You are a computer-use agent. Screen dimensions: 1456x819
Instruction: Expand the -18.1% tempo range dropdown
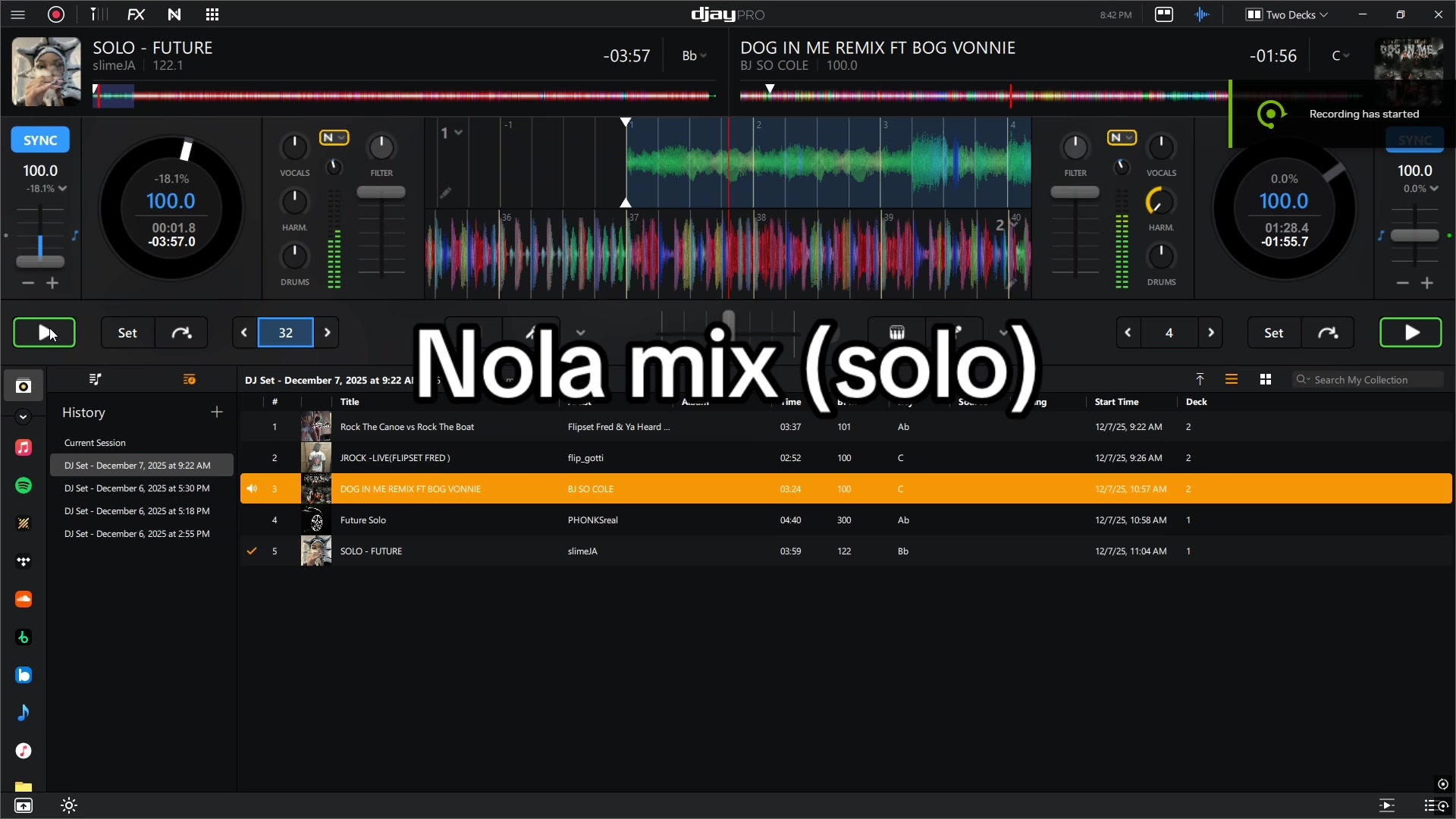point(46,189)
